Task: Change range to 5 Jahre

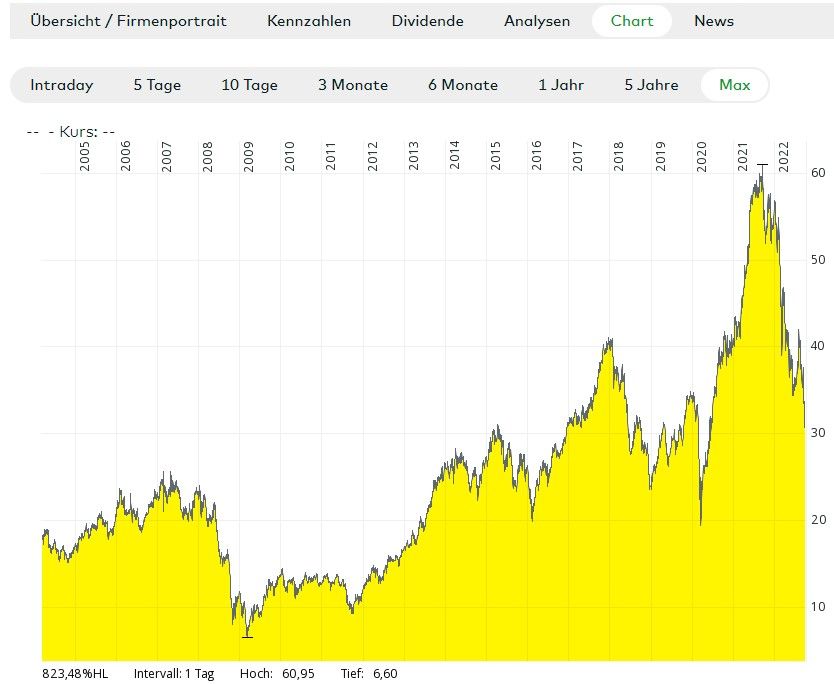Action: point(651,85)
